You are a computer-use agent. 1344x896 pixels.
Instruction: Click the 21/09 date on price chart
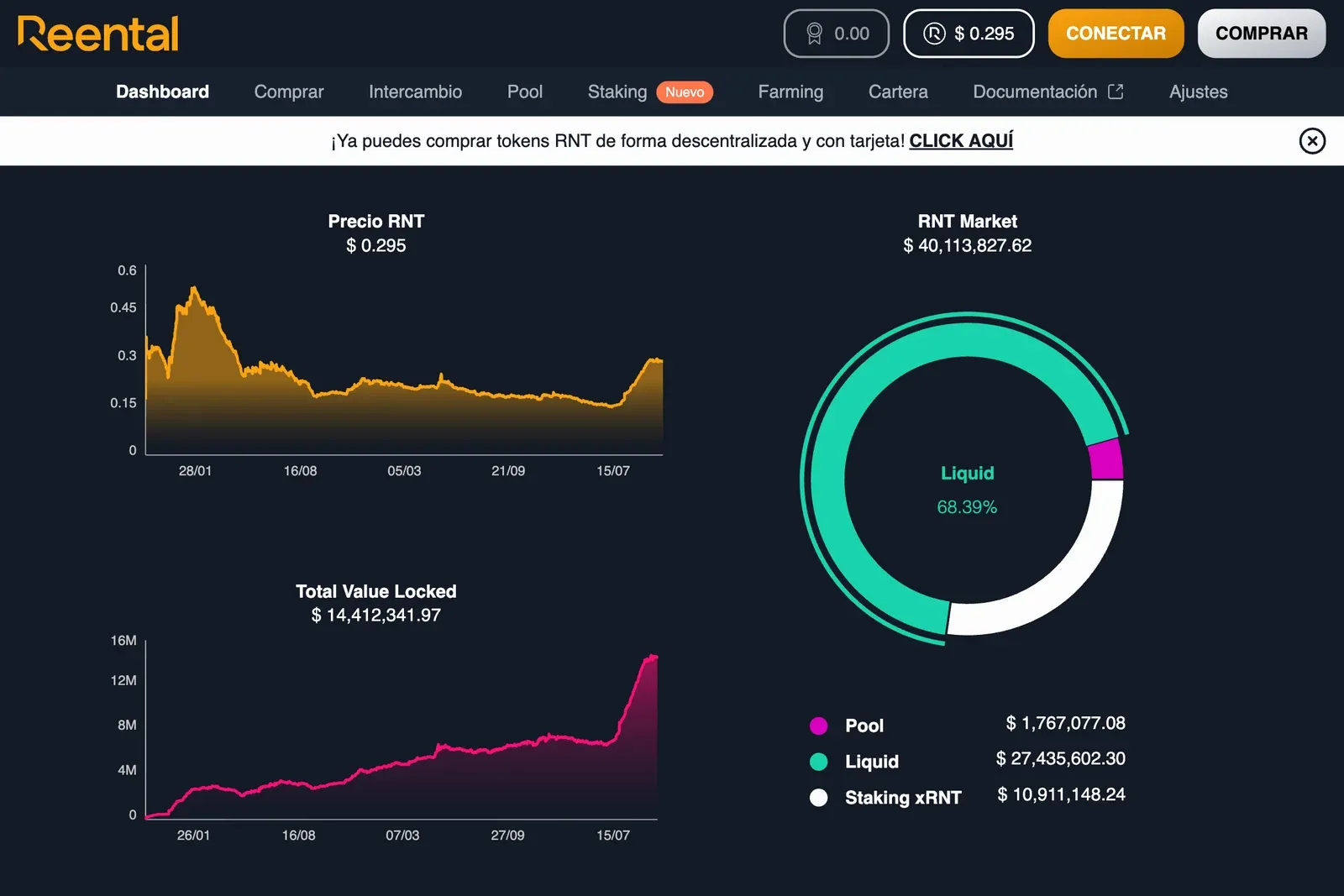coord(508,471)
